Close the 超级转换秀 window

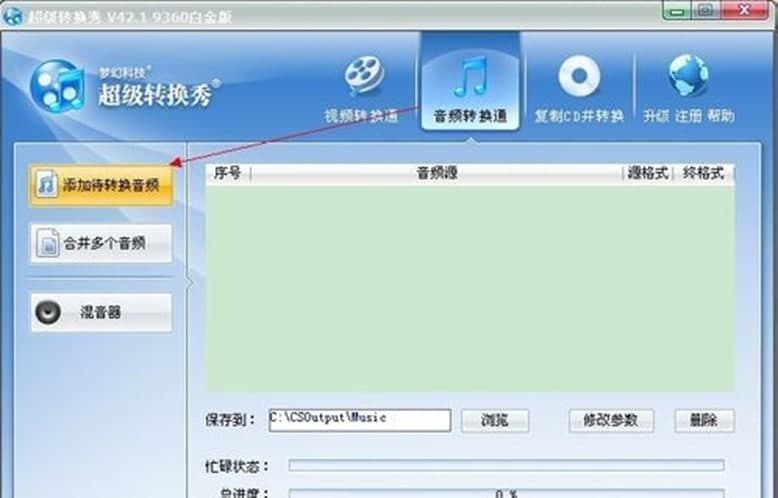pyautogui.click(x=744, y=10)
